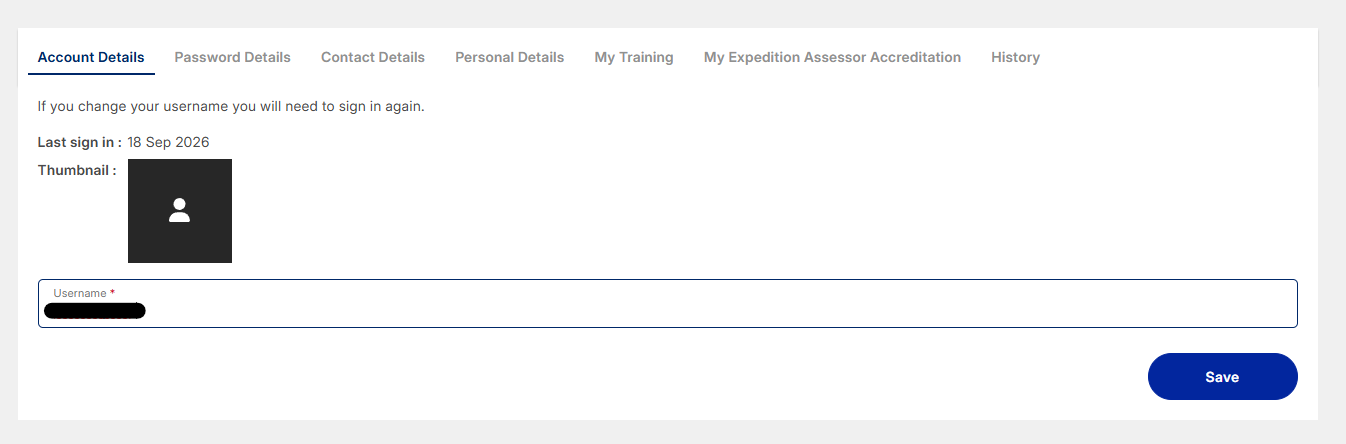The image size is (1346, 444).
Task: Open the Password Details tab
Action: 232,57
